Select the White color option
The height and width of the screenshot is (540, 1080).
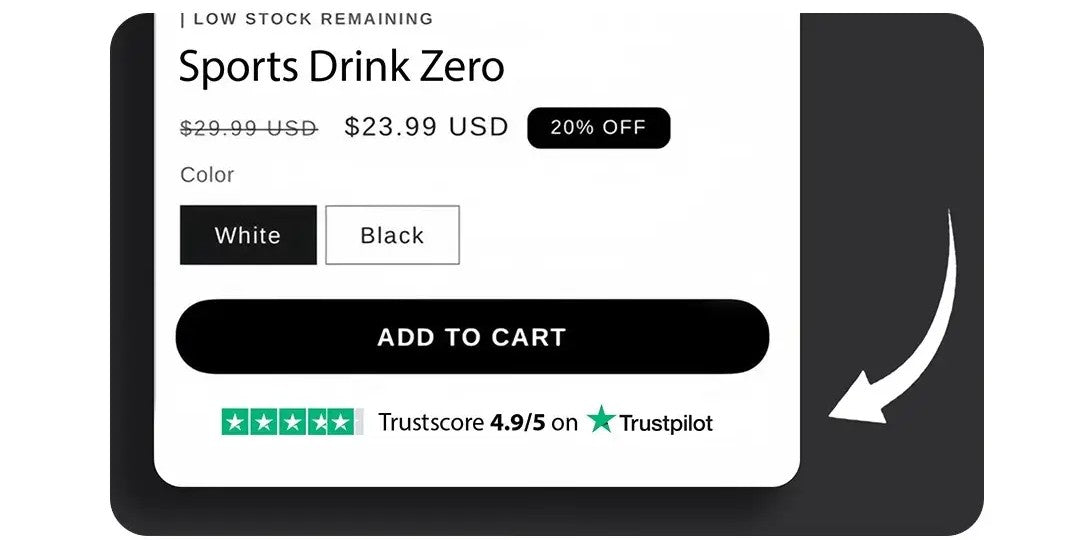click(x=248, y=235)
